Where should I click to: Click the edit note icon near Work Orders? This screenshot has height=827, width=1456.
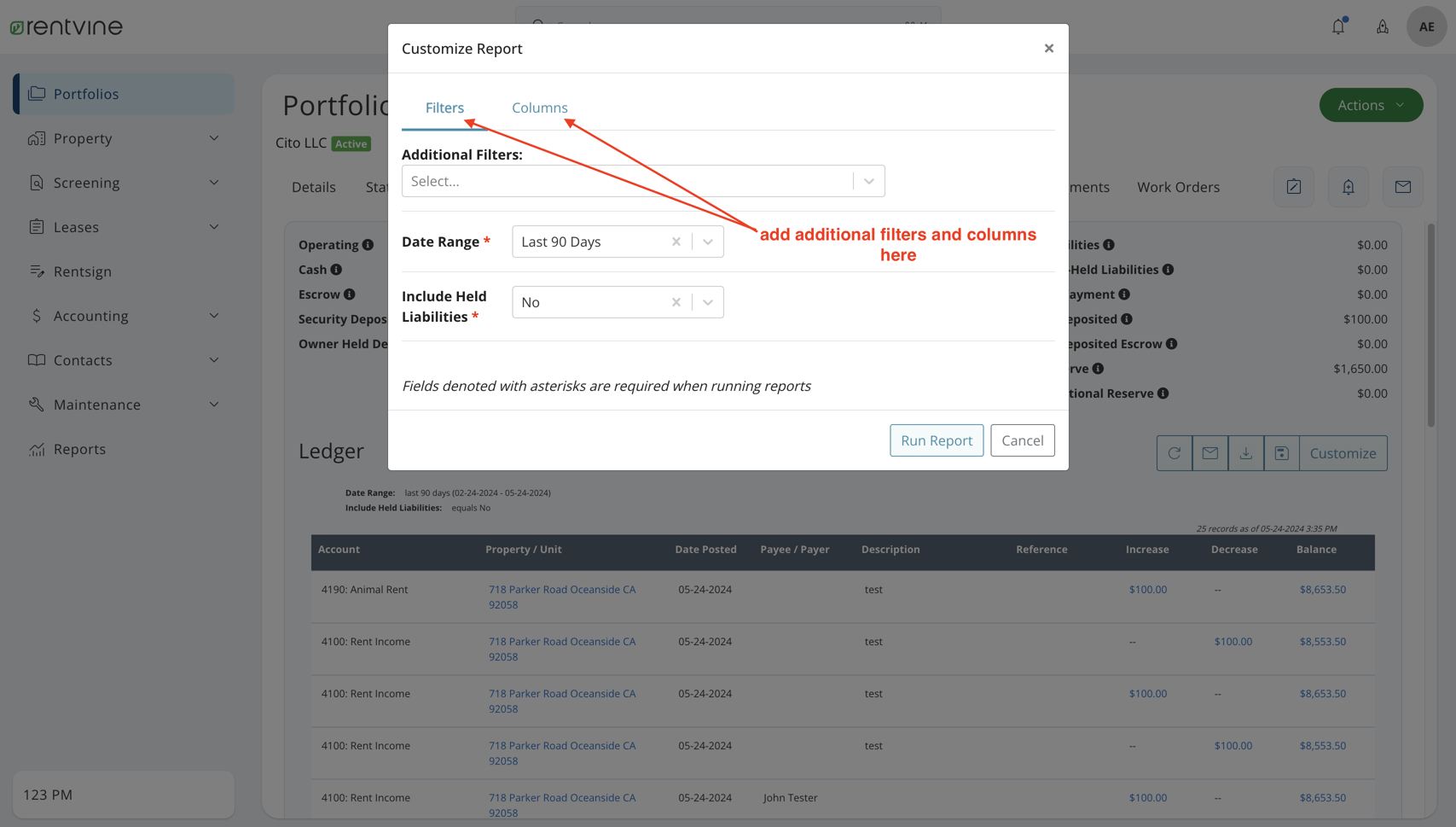[x=1293, y=186]
